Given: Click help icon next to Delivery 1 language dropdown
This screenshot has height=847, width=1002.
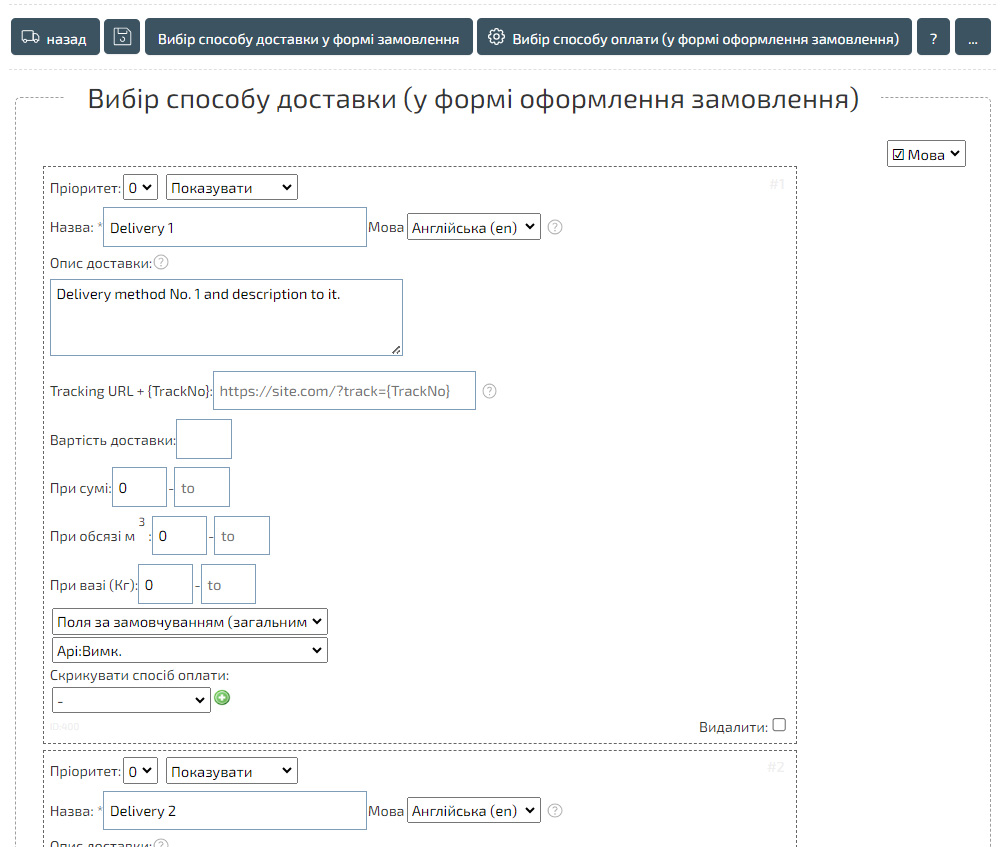Looking at the screenshot, I should pos(555,227).
